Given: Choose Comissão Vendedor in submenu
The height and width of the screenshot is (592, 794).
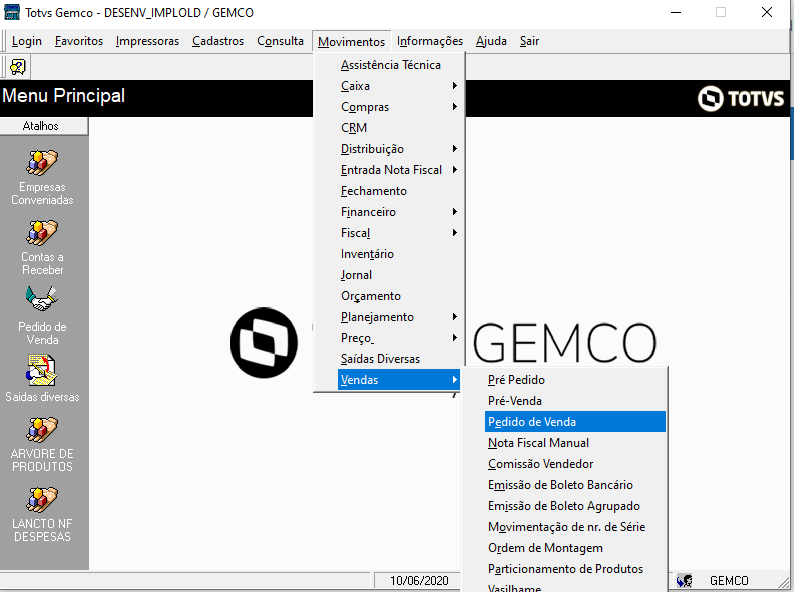Looking at the screenshot, I should coord(575,464).
